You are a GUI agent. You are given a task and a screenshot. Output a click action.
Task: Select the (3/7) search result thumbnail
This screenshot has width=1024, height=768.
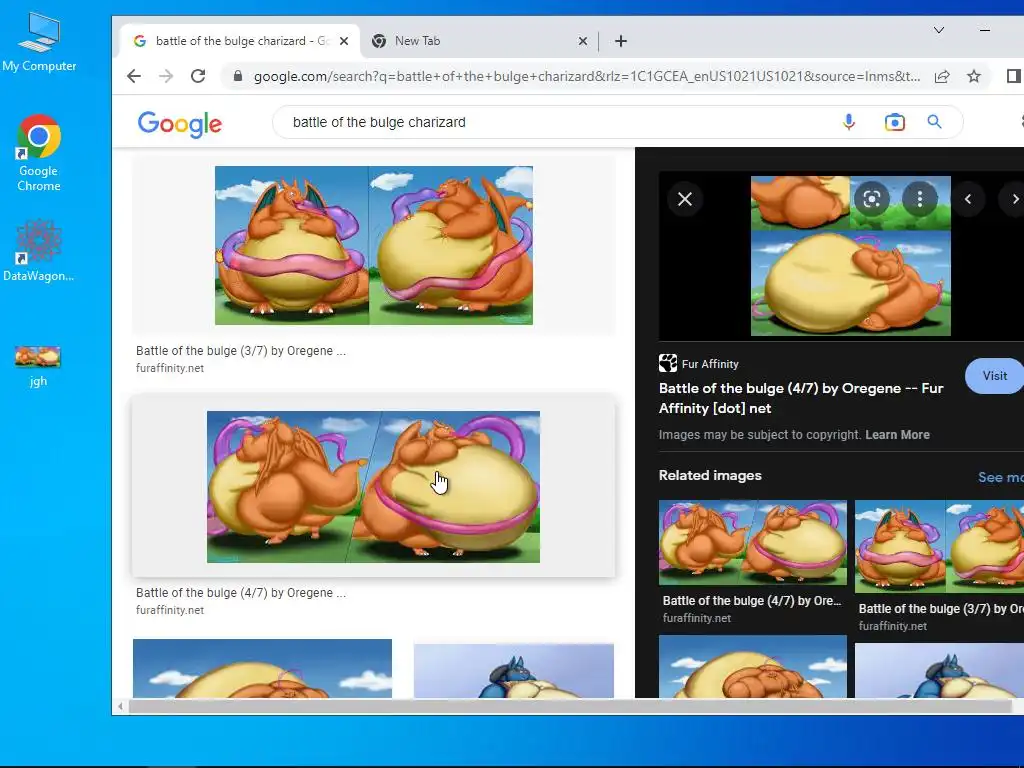[374, 246]
